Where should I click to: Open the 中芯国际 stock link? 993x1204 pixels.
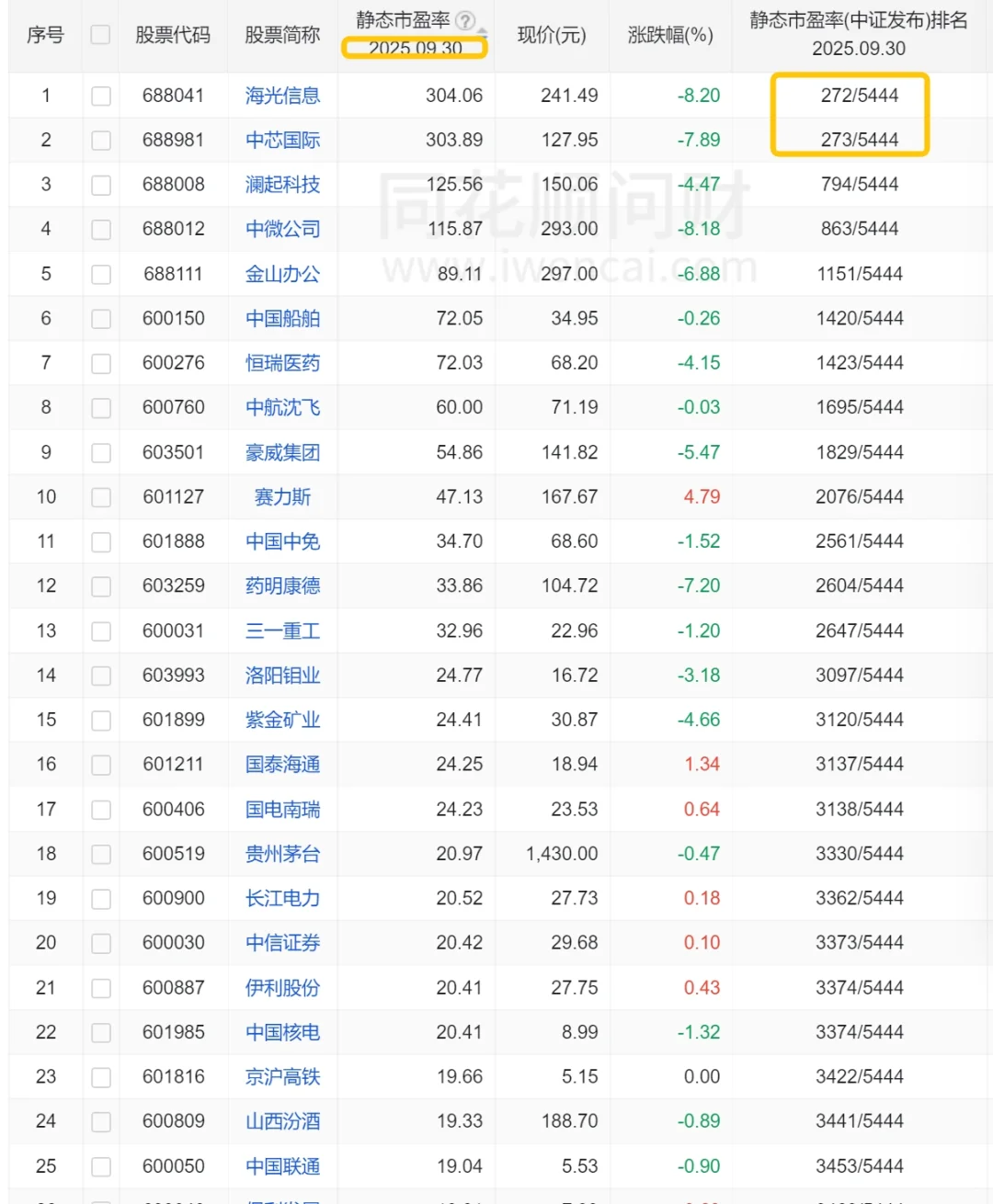coord(282,140)
